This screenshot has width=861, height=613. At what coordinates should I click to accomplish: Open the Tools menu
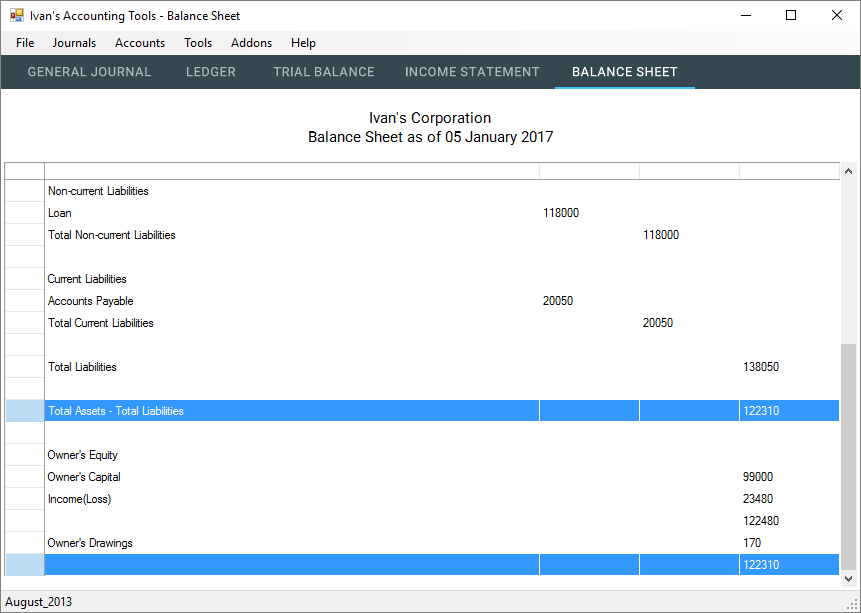click(x=198, y=43)
